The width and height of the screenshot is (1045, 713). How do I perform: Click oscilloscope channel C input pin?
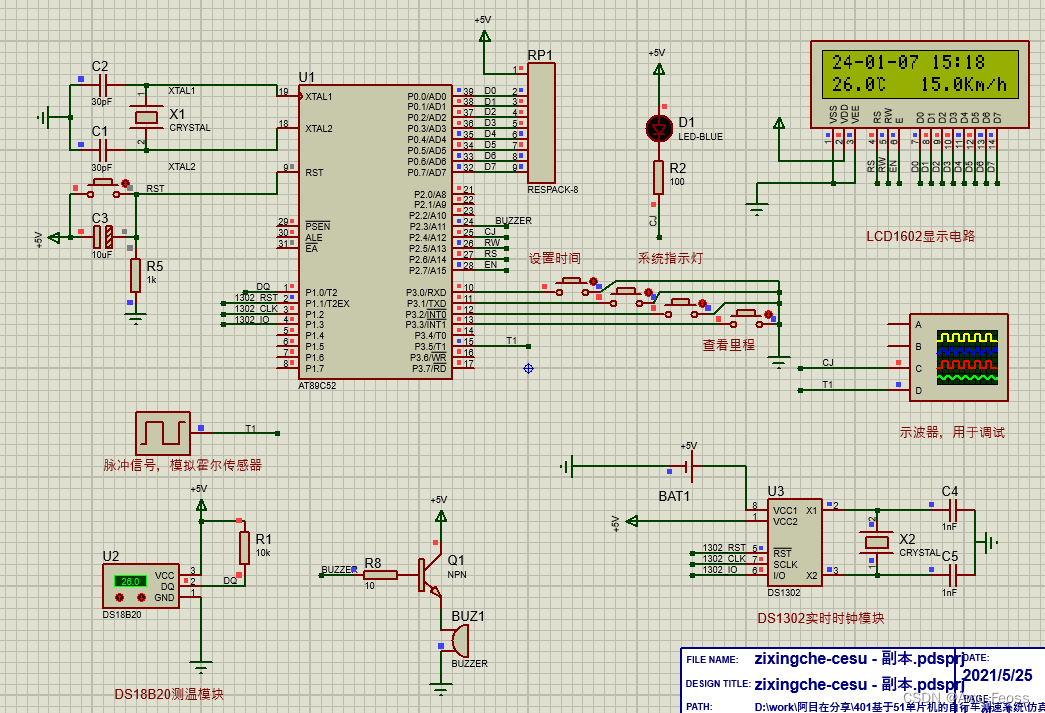[x=900, y=368]
